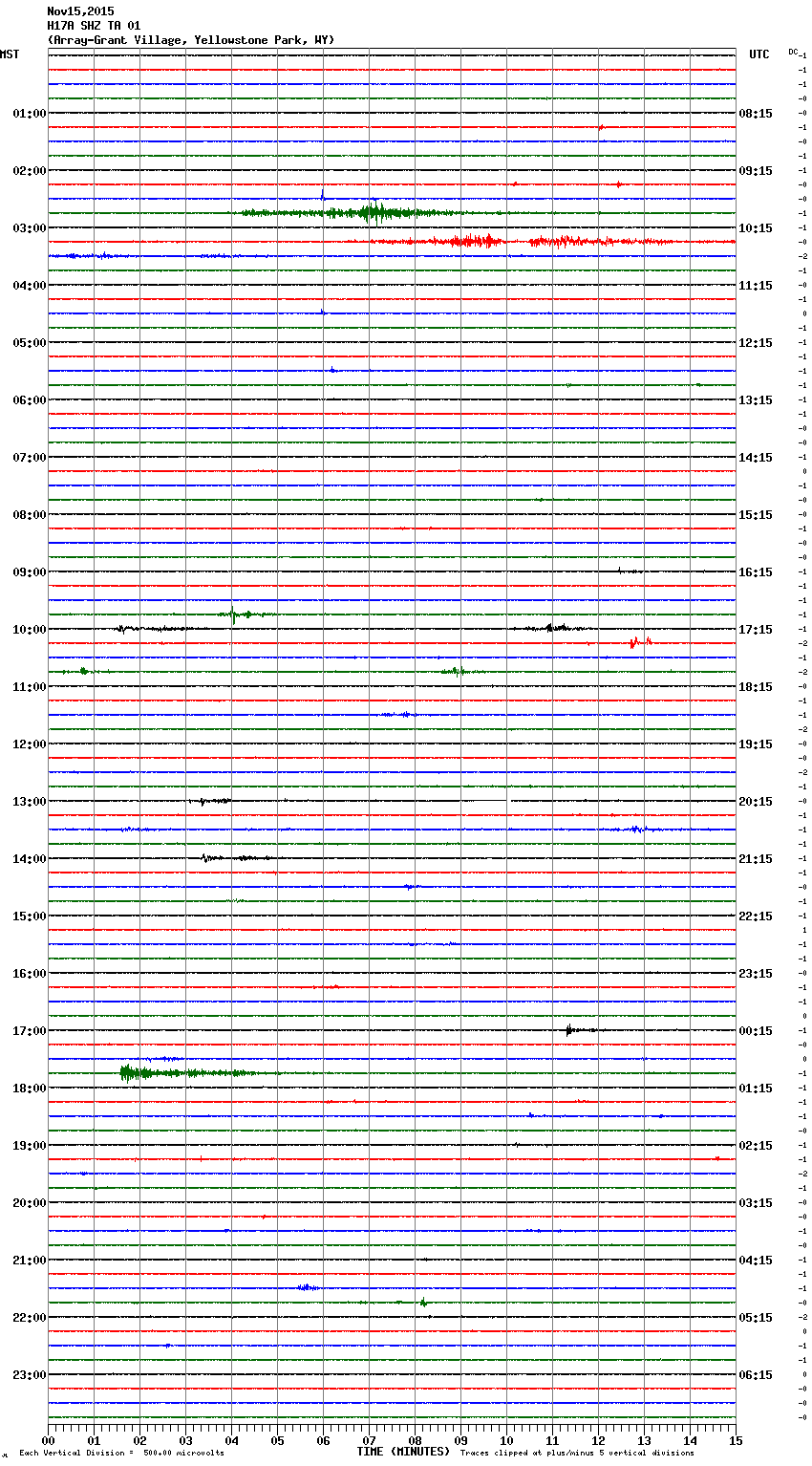
Task: Select the 13:00 MST time label
Action: tap(30, 802)
